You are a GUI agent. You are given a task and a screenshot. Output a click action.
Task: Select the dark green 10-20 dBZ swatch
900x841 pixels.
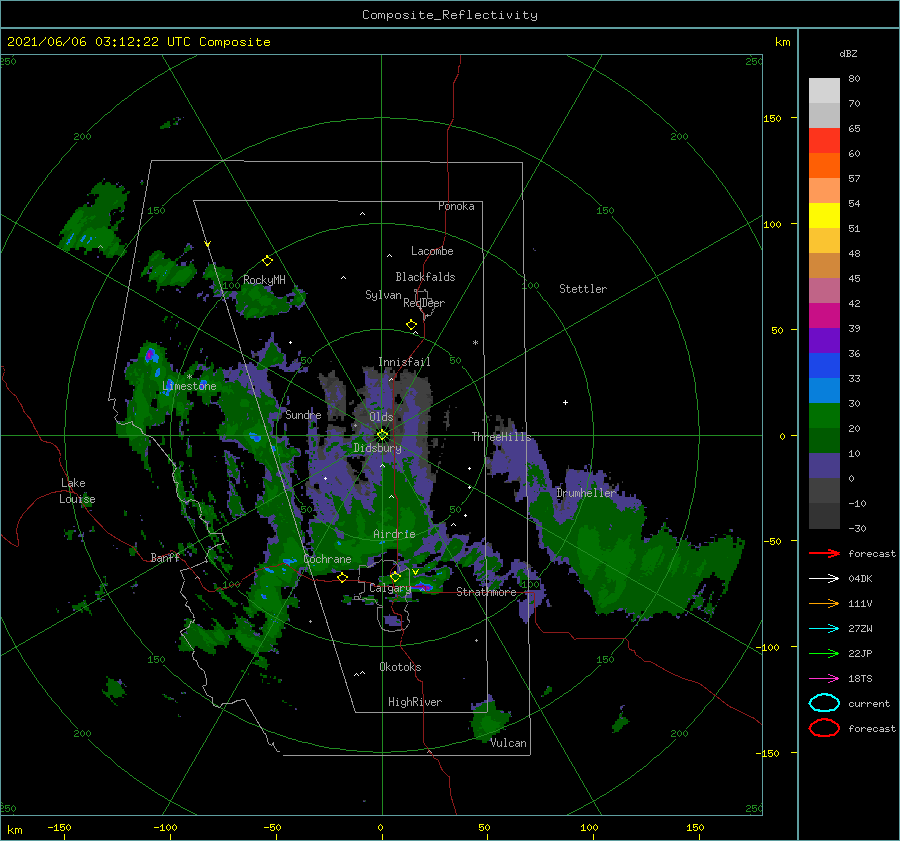(x=824, y=440)
